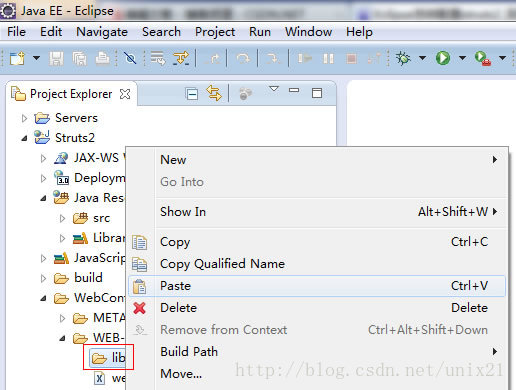Select the lib folder
This screenshot has width=516, height=390.
point(108,358)
